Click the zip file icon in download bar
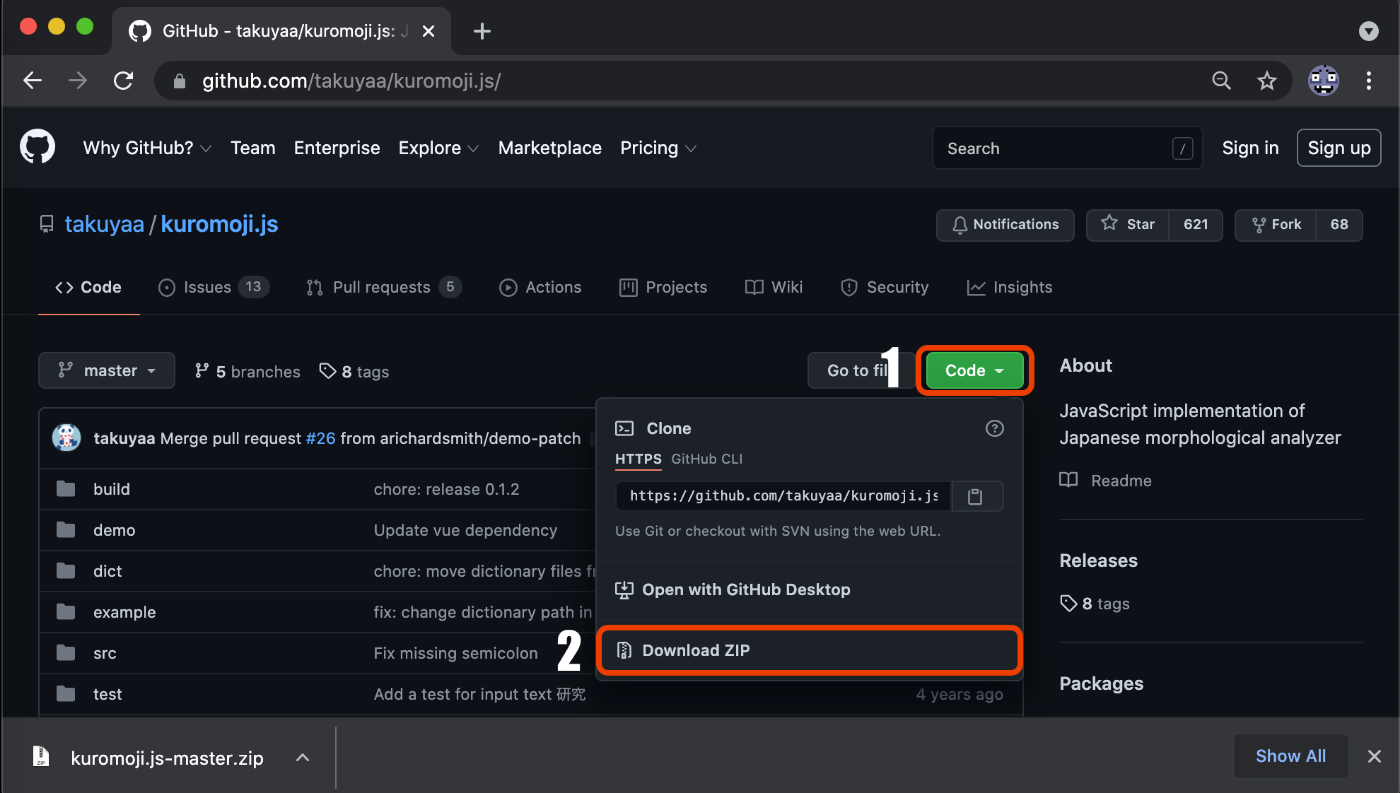The image size is (1400, 793). click(41, 757)
